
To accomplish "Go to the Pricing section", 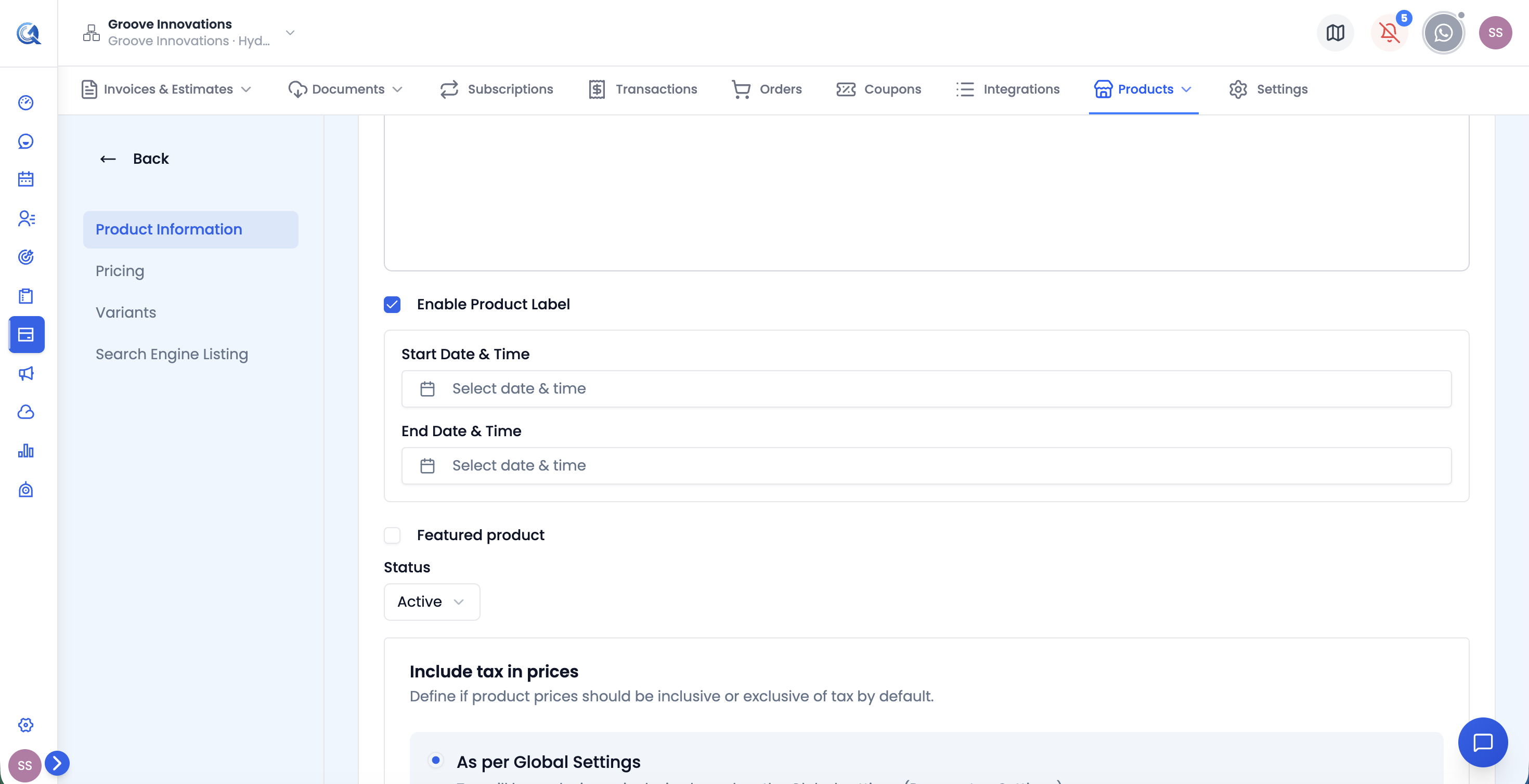I will tap(120, 271).
